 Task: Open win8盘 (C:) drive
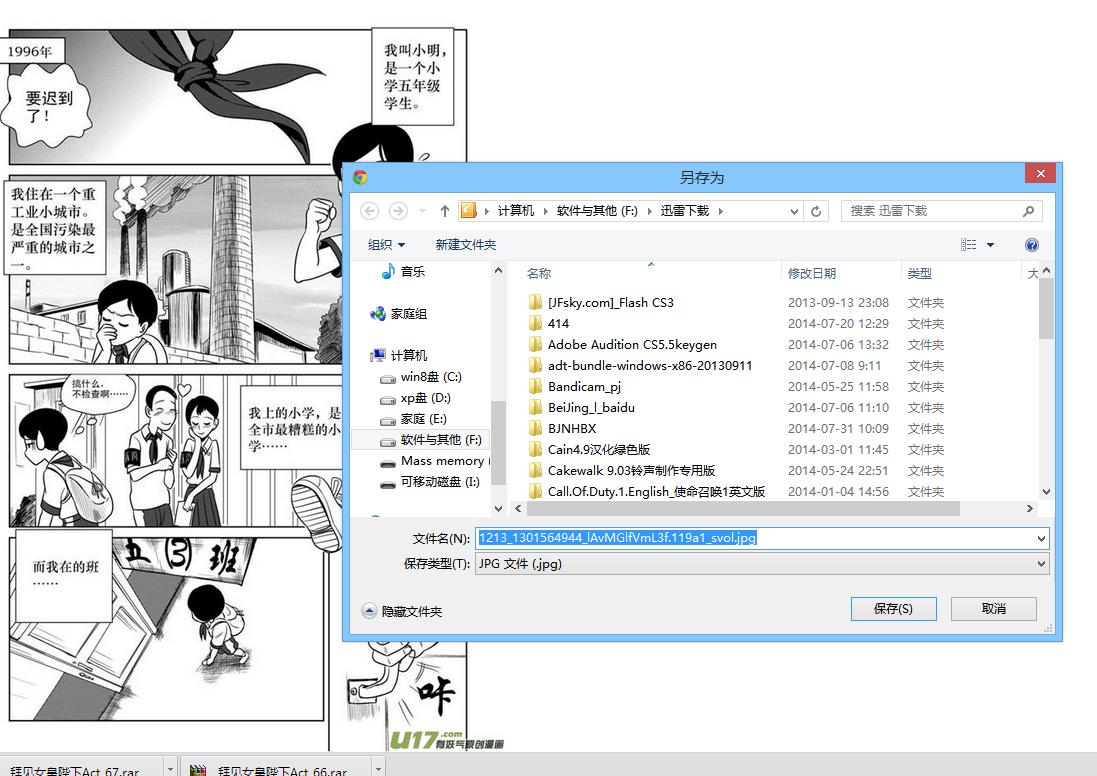pyautogui.click(x=421, y=377)
